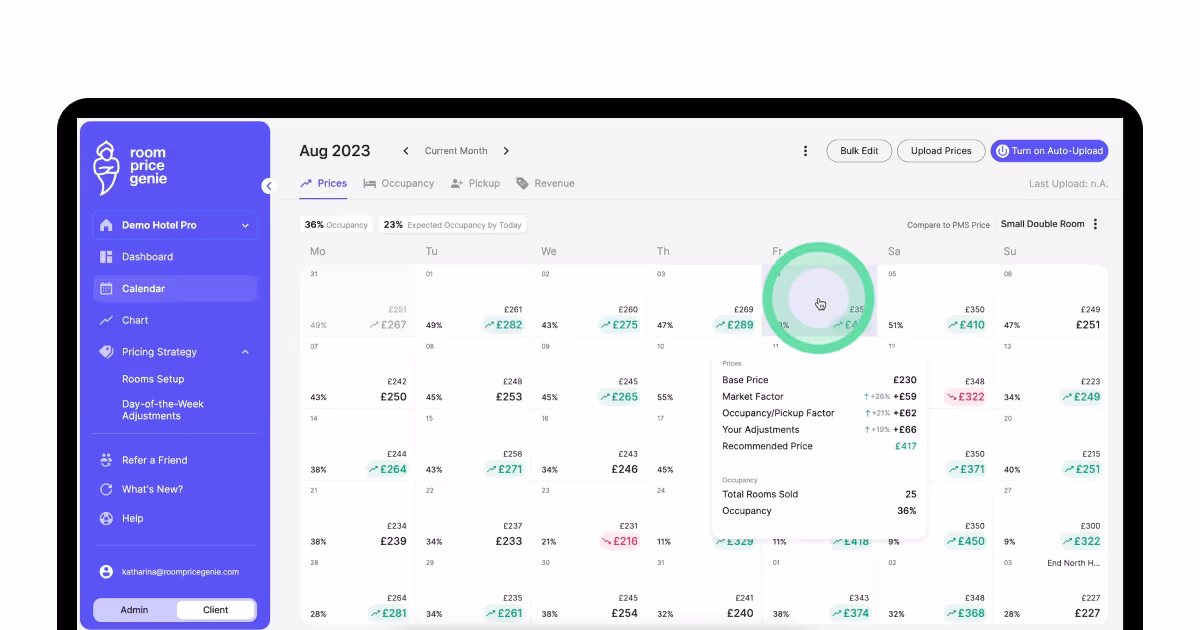This screenshot has height=630, width=1200.
Task: Click the Last Upload: n.A. status
Action: (x=1068, y=184)
